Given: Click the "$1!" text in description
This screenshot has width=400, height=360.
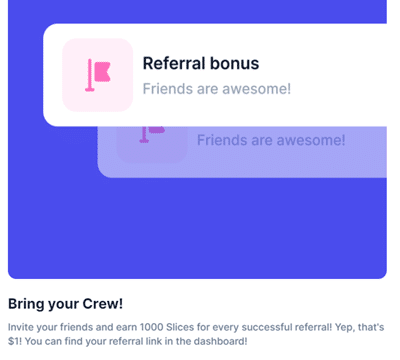Looking at the screenshot, I should 15,341.
